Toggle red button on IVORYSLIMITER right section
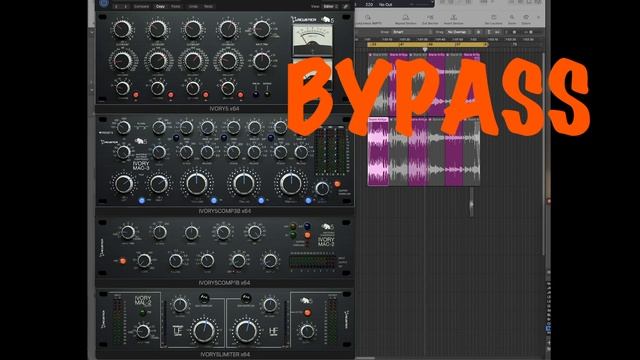Screen dimensions: 640x360 pyautogui.click(x=307, y=313)
